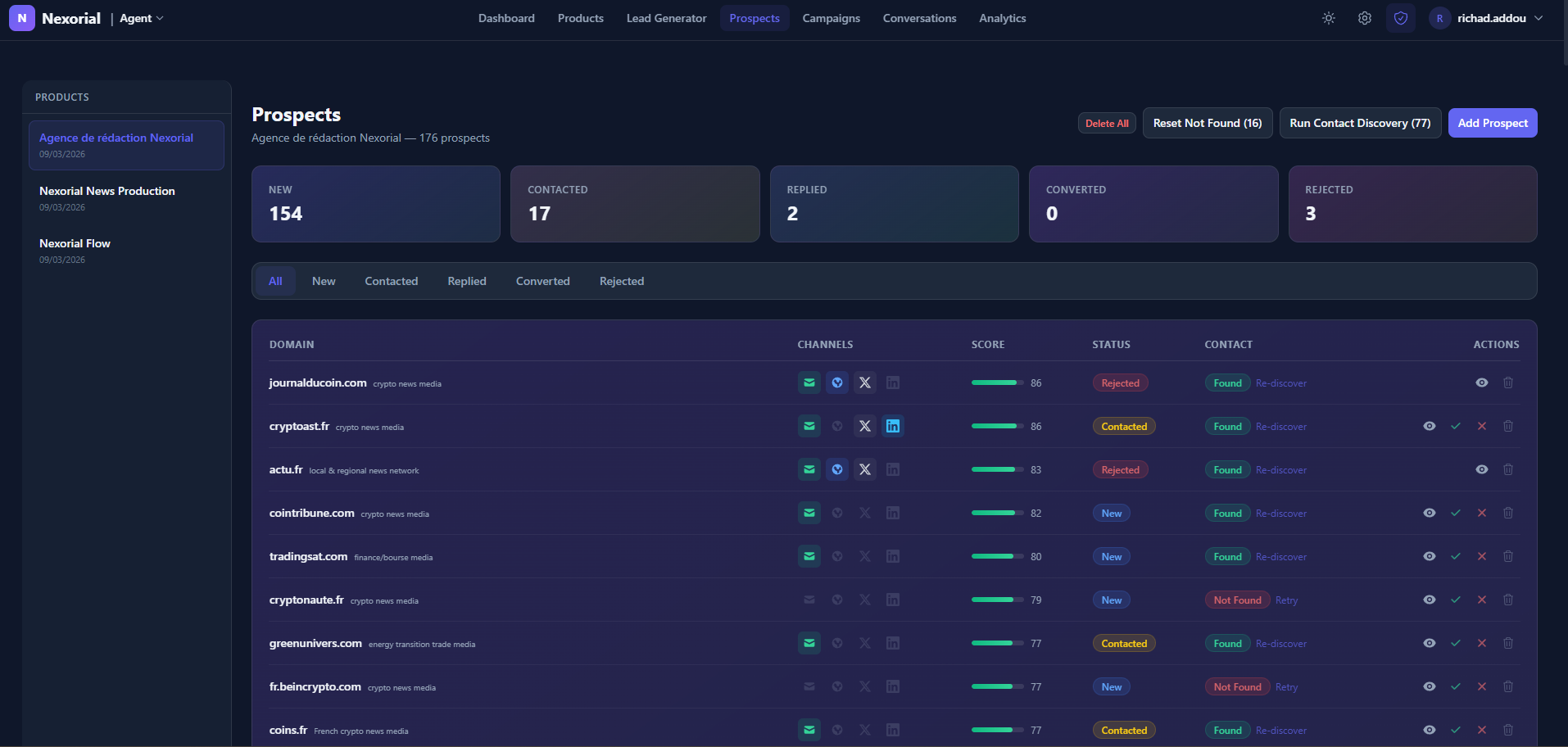
Task: Navigate to the Analytics menu item
Action: 1002,17
